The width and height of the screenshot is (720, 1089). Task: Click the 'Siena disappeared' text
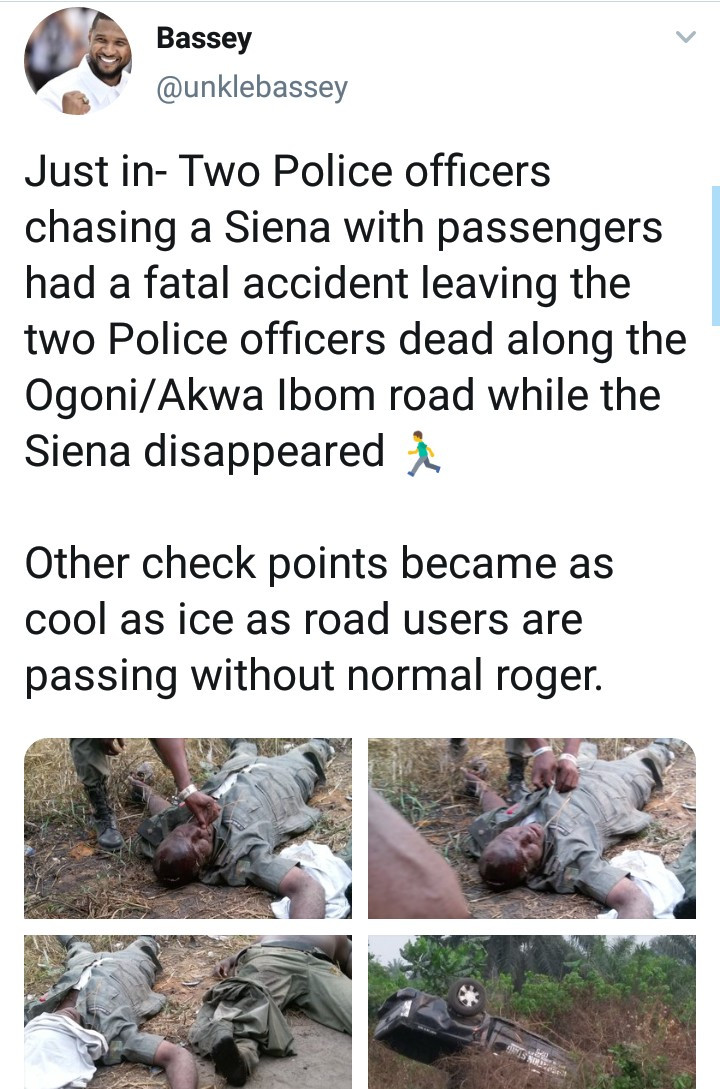tap(205, 451)
